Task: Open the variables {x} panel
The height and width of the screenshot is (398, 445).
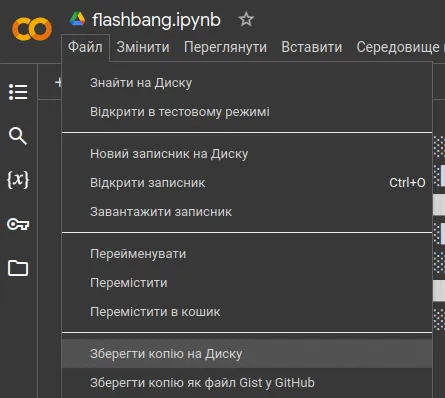Action: click(18, 180)
